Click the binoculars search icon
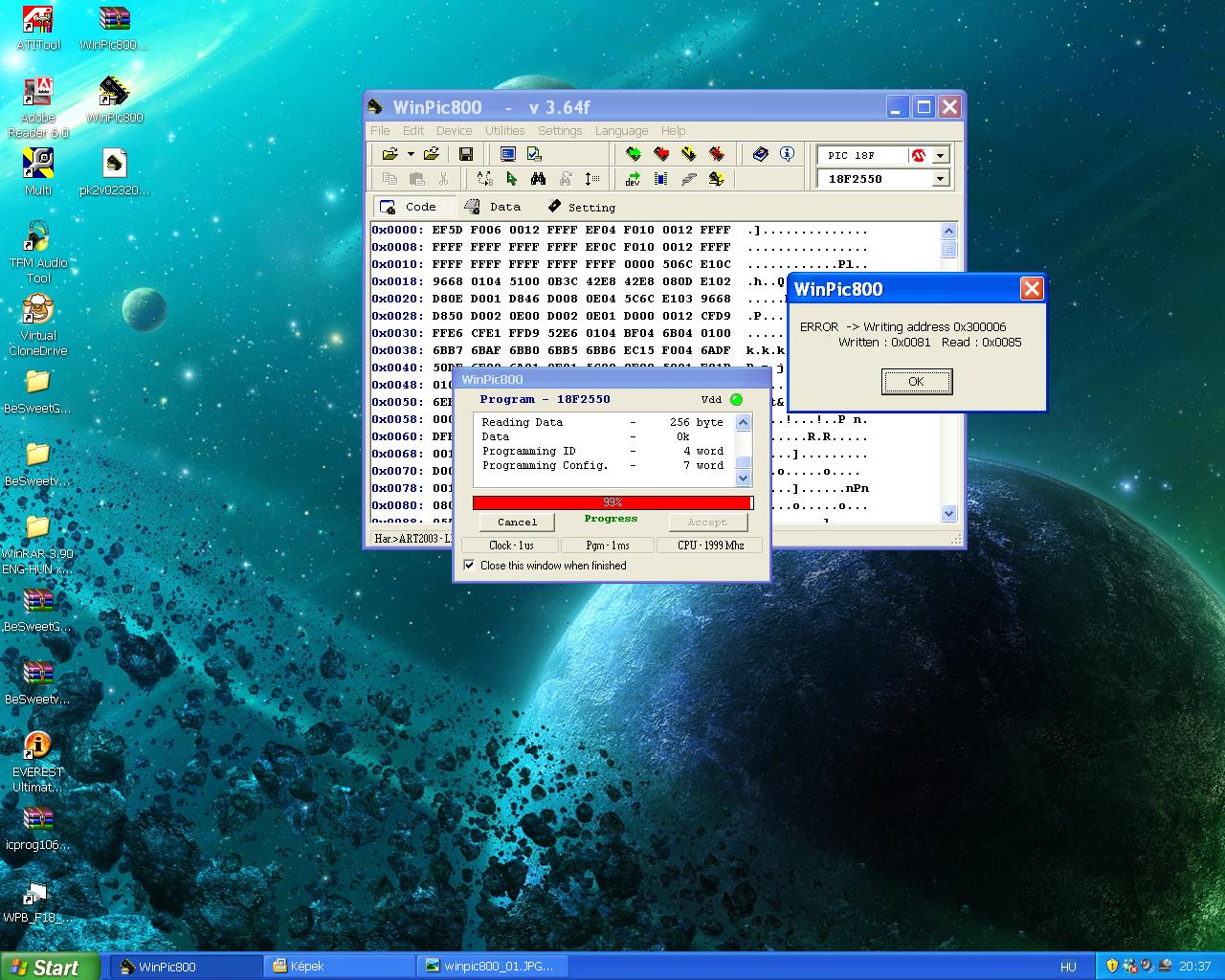The height and width of the screenshot is (980, 1225). 538,179
